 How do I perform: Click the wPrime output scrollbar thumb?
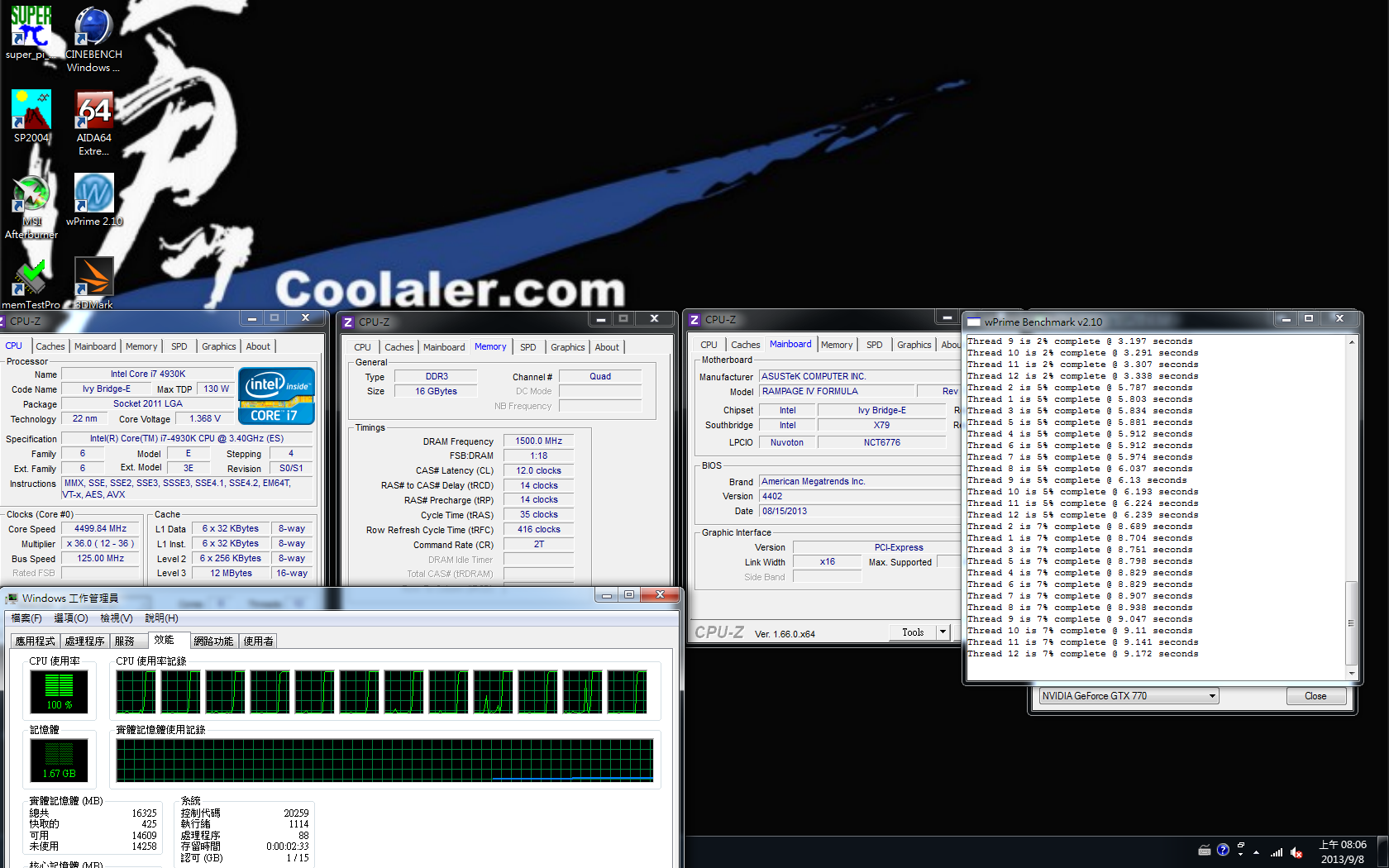tap(1352, 623)
